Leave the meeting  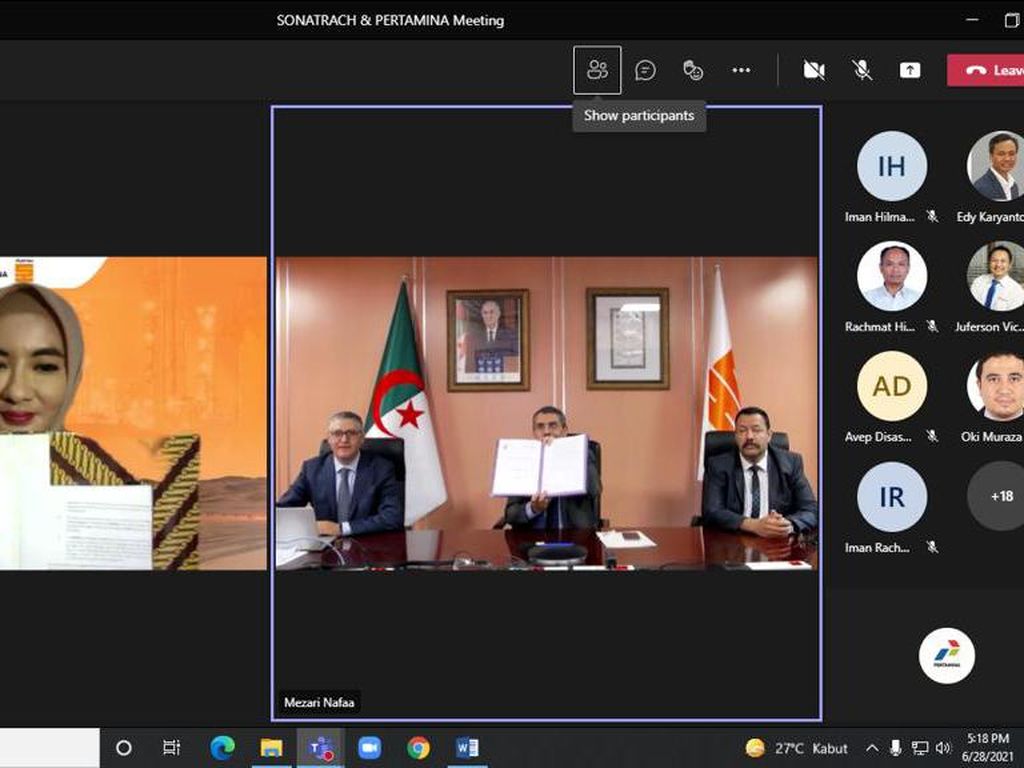(985, 70)
